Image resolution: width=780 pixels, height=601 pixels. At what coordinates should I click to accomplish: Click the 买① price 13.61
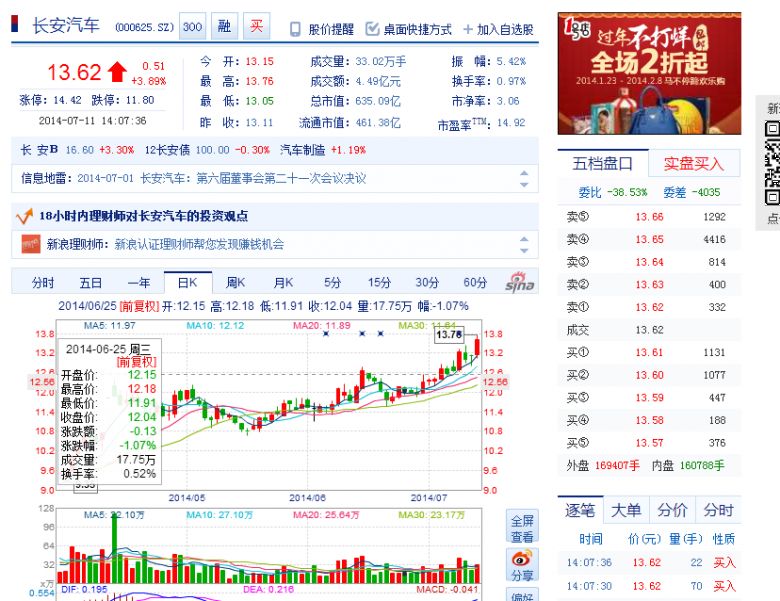[x=650, y=352]
